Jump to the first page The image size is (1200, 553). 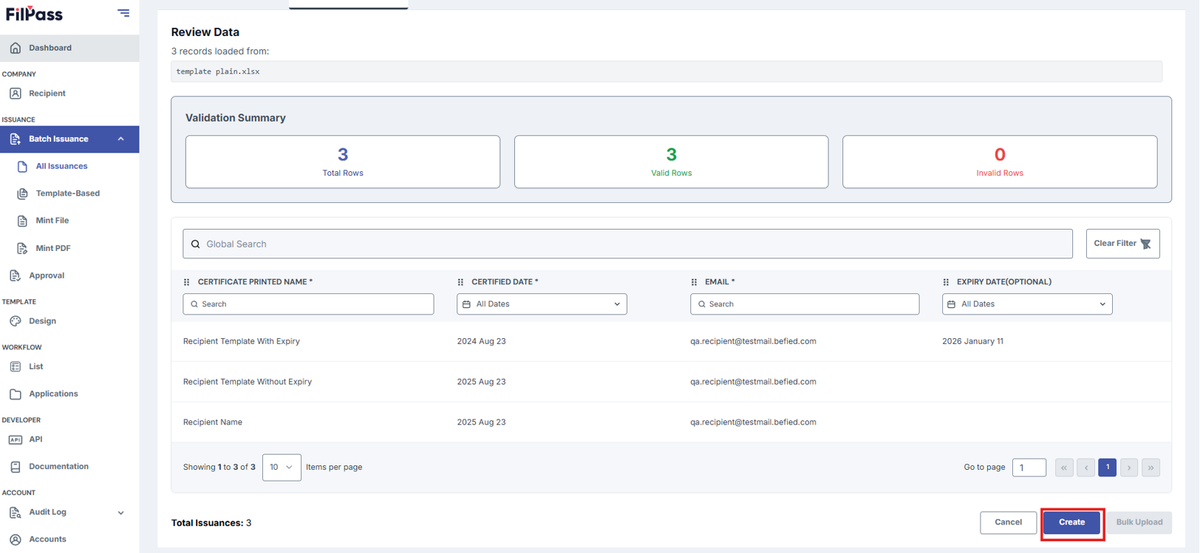click(x=1064, y=467)
